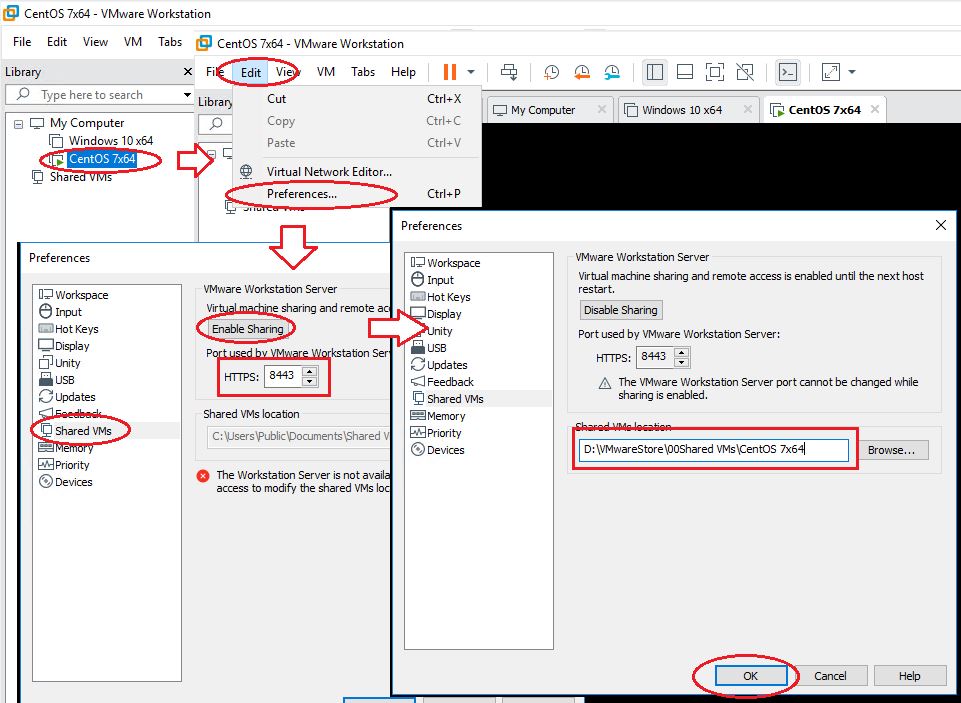This screenshot has width=961, height=703.
Task: Choose Preferences from the Edit menu
Action: tap(358, 194)
